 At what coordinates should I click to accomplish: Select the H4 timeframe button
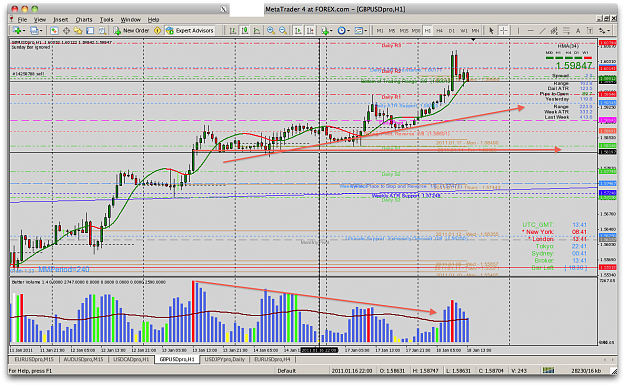coord(440,30)
